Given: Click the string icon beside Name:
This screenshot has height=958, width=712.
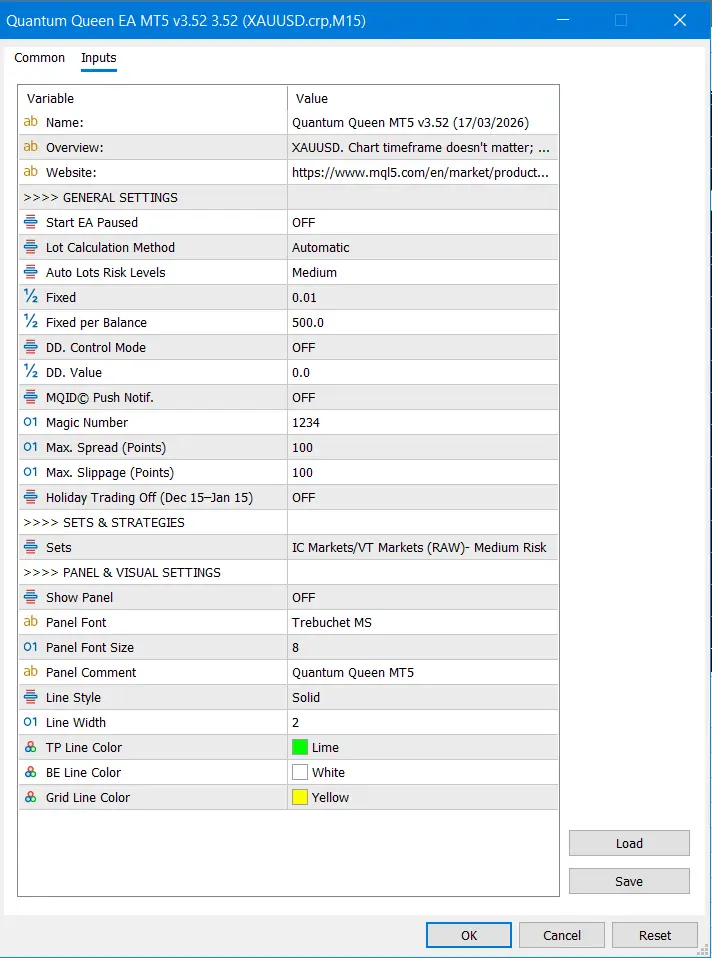Looking at the screenshot, I should (x=31, y=122).
